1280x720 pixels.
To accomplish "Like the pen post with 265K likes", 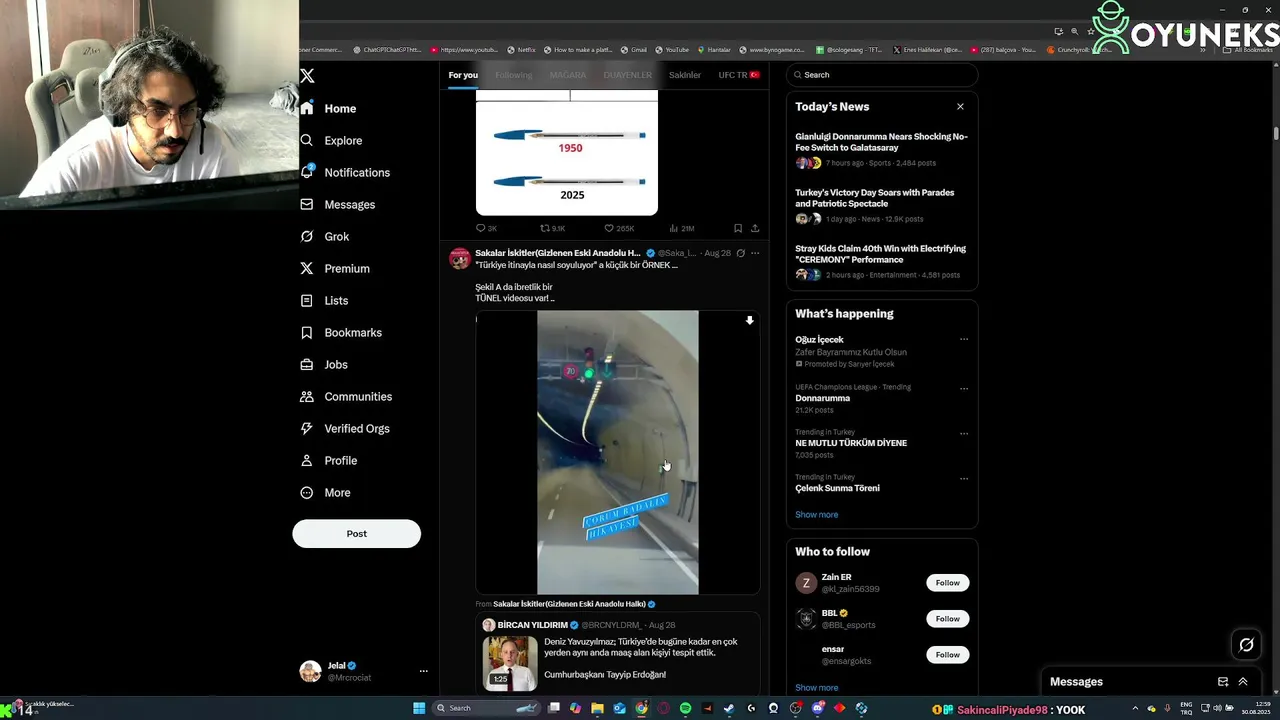I will [x=619, y=228].
